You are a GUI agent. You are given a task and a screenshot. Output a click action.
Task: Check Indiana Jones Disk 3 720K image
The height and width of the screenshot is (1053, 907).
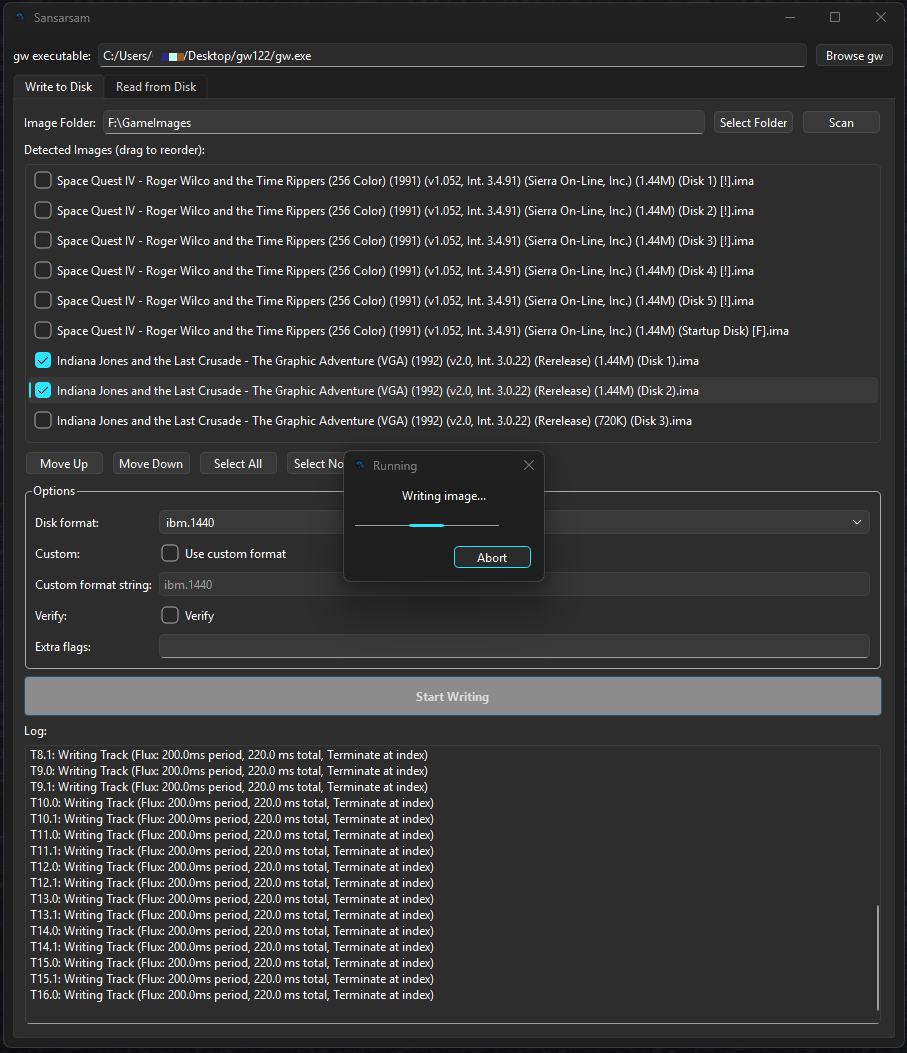click(x=43, y=420)
